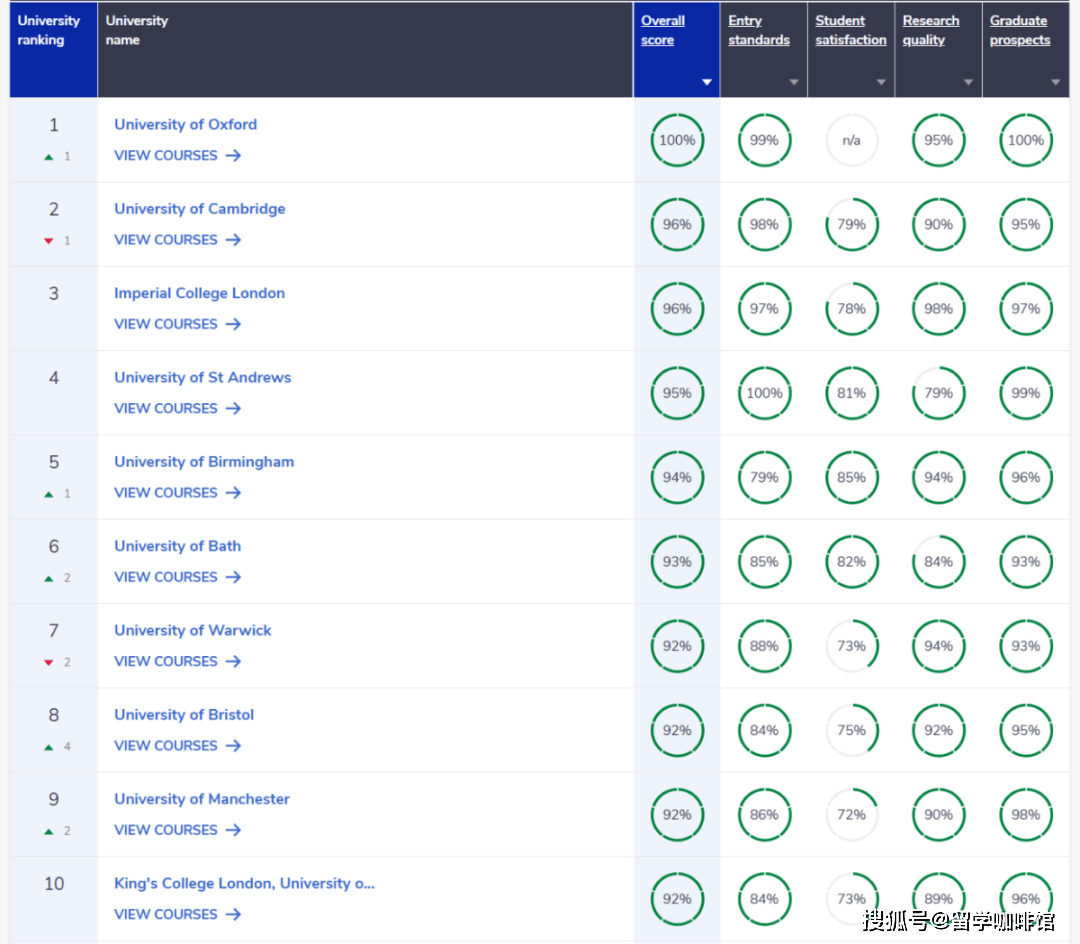1080x944 pixels.
Task: Click Manchester's 86% entry standards circle
Action: [765, 815]
